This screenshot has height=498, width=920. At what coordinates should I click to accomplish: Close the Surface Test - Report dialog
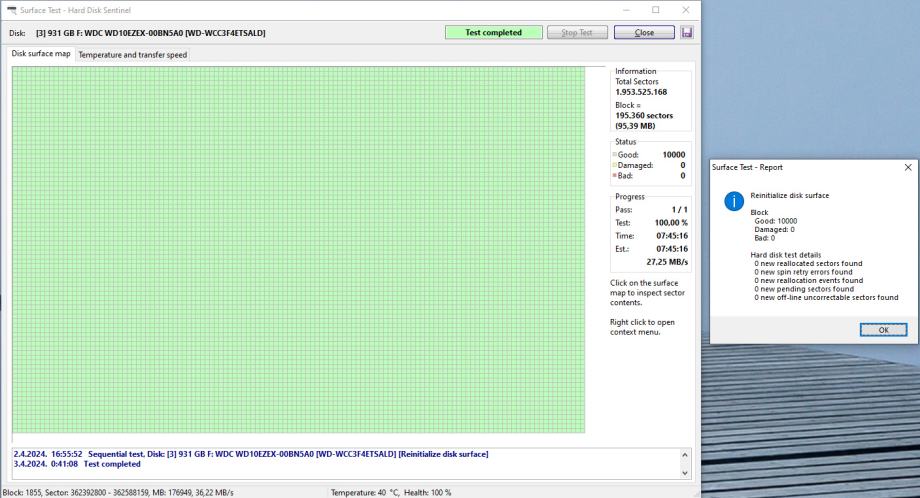908,167
